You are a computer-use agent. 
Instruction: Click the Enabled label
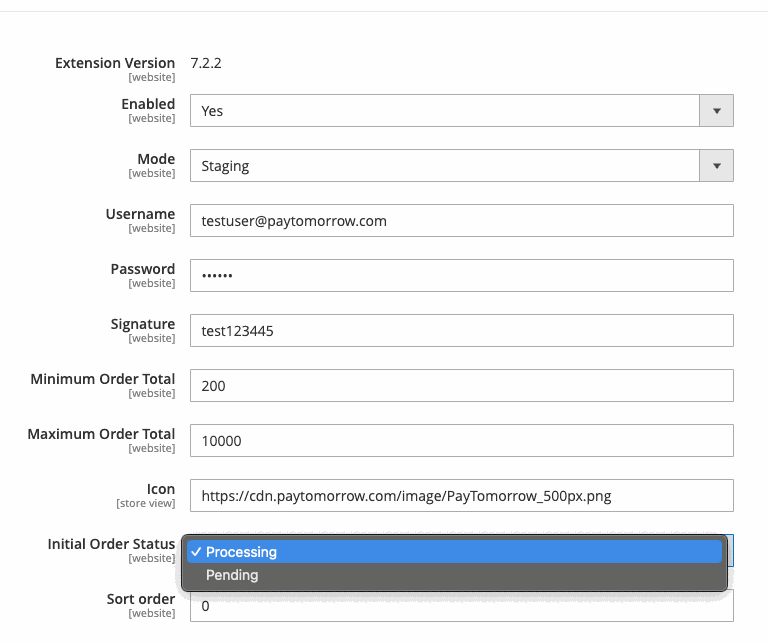(x=148, y=104)
